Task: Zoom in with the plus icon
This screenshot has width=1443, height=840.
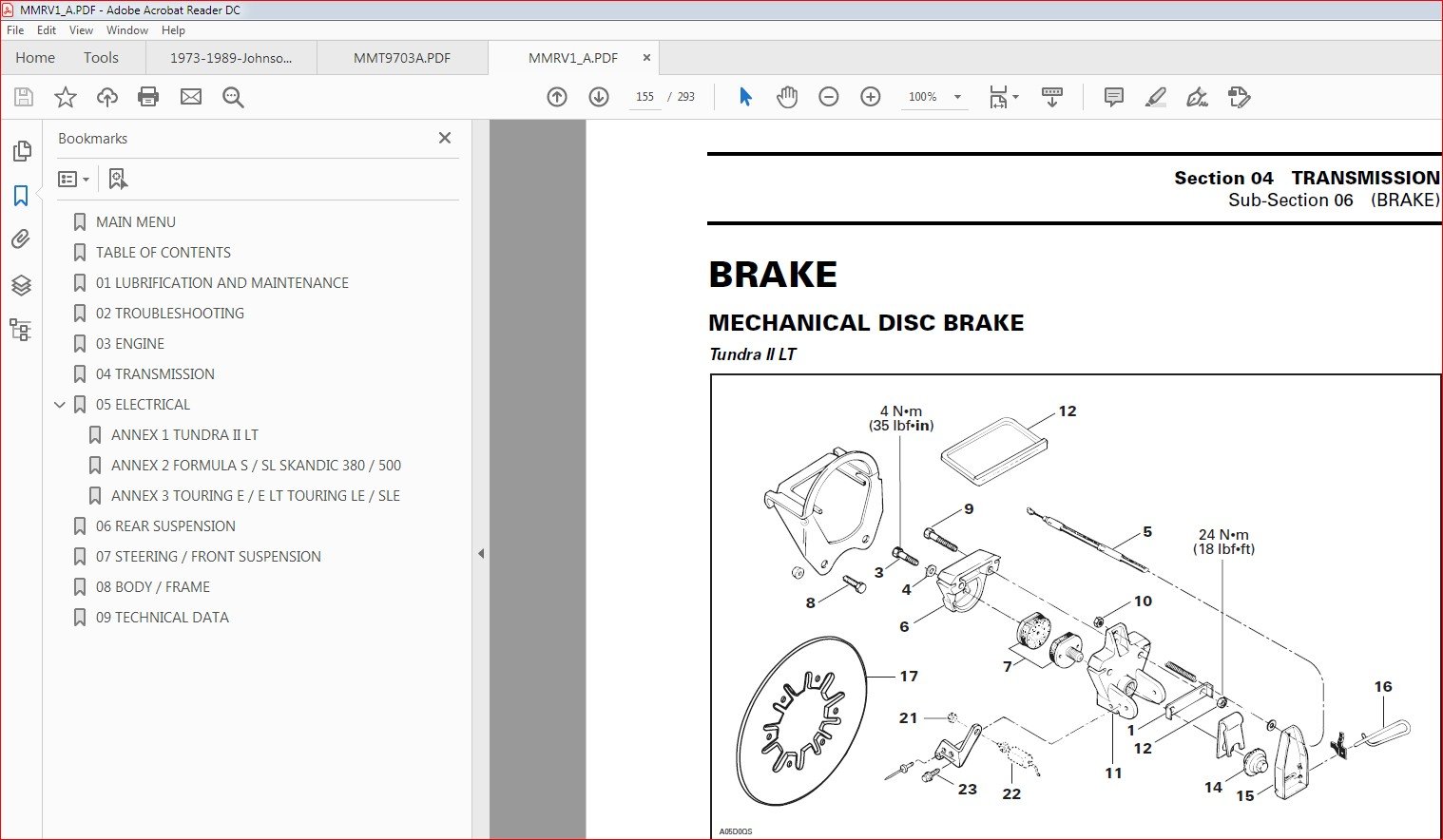Action: 871,97
